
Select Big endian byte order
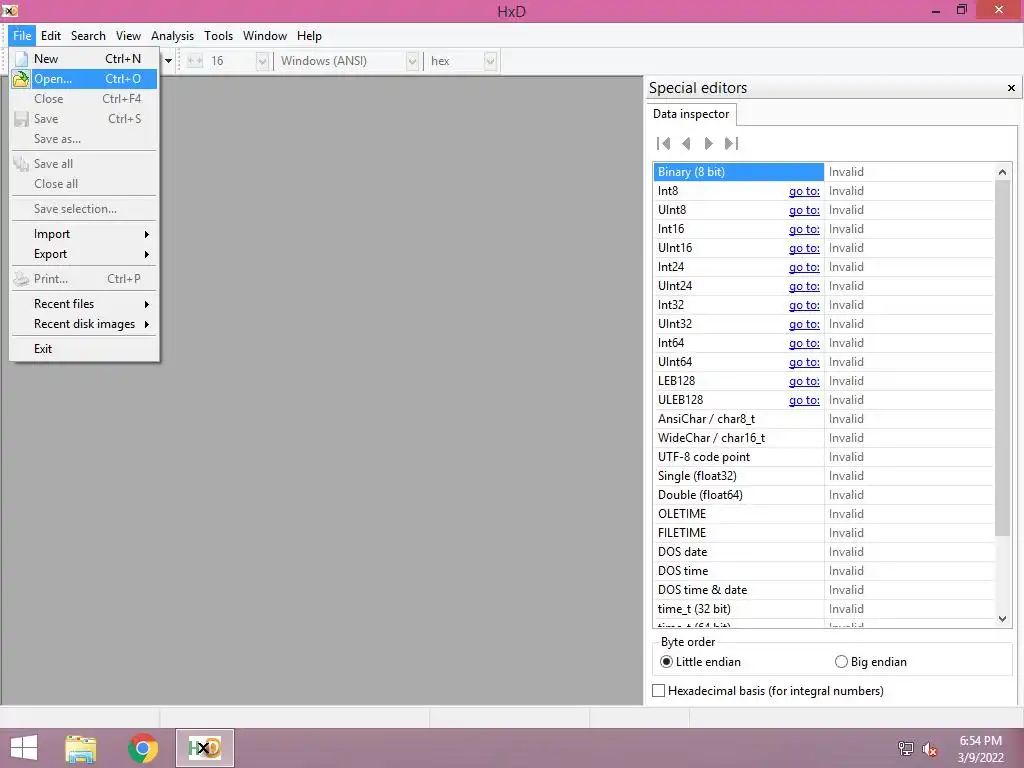[x=871, y=662]
